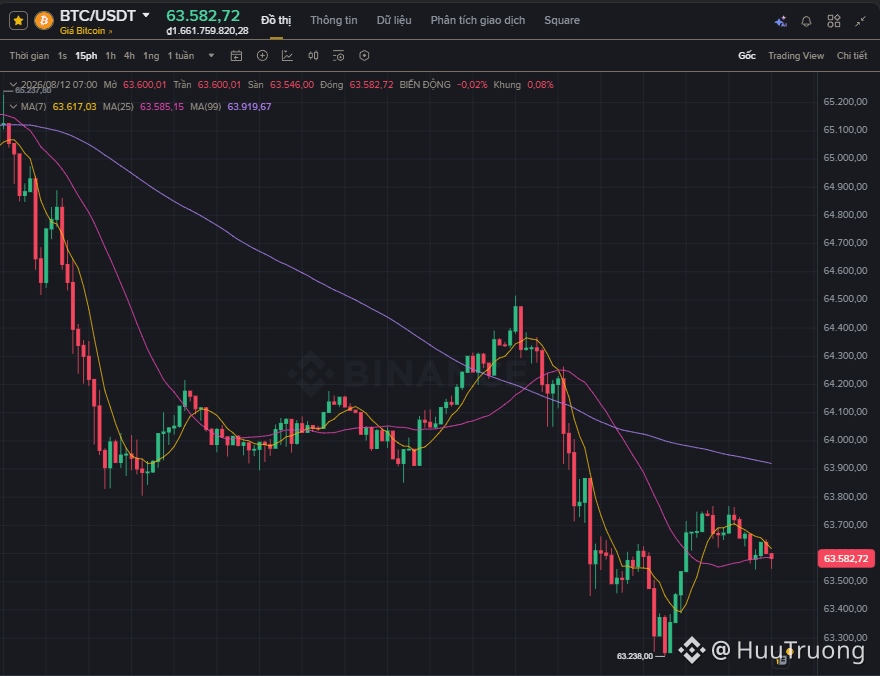
Task: Click the add circle plus icon
Action: [x=262, y=56]
